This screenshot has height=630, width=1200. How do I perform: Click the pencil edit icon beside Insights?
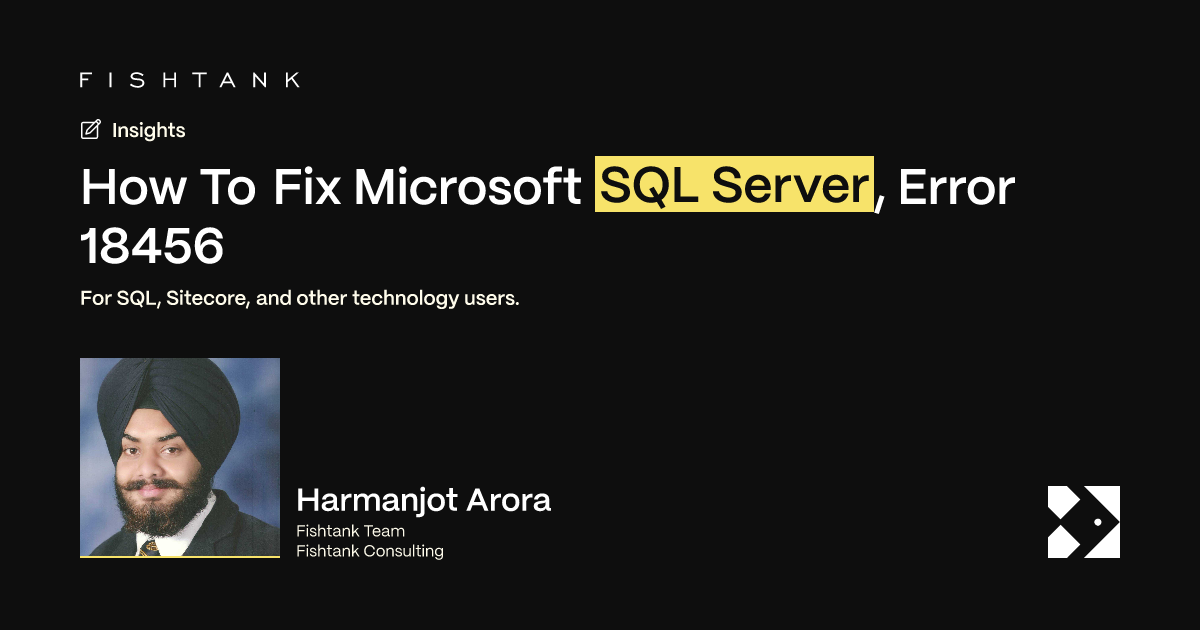click(x=90, y=130)
